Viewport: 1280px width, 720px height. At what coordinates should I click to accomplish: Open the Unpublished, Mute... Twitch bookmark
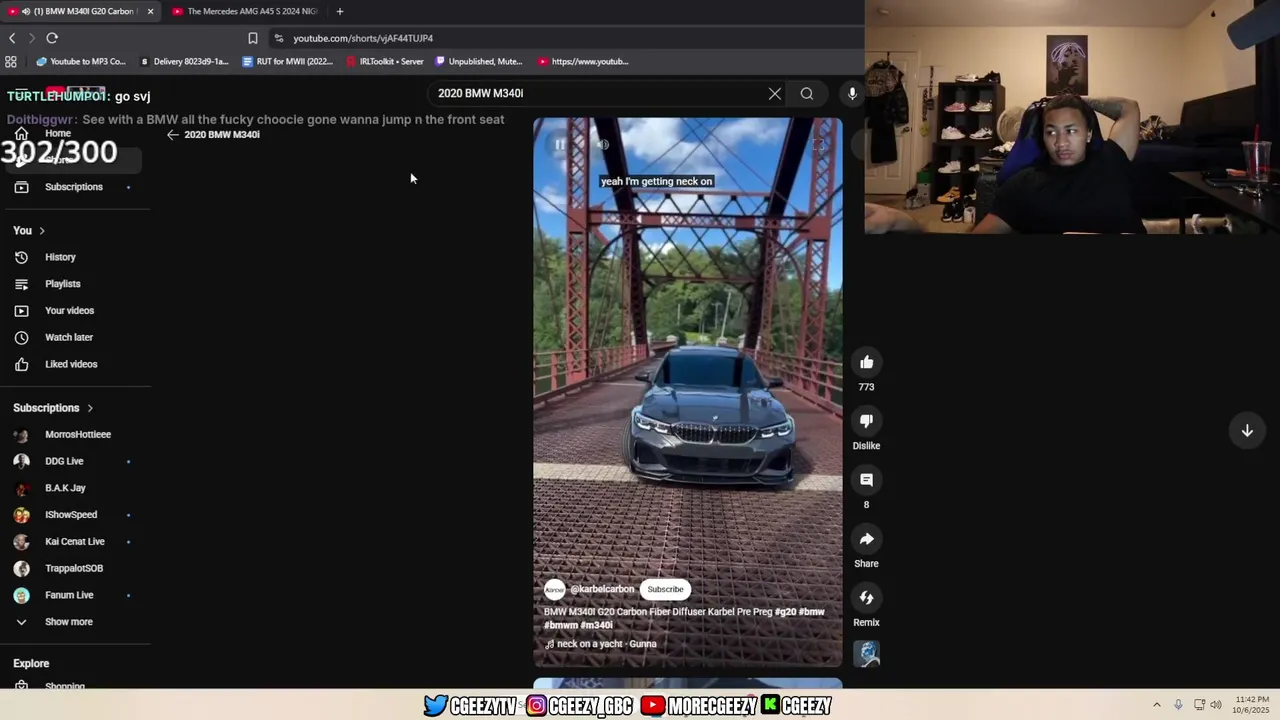click(478, 61)
